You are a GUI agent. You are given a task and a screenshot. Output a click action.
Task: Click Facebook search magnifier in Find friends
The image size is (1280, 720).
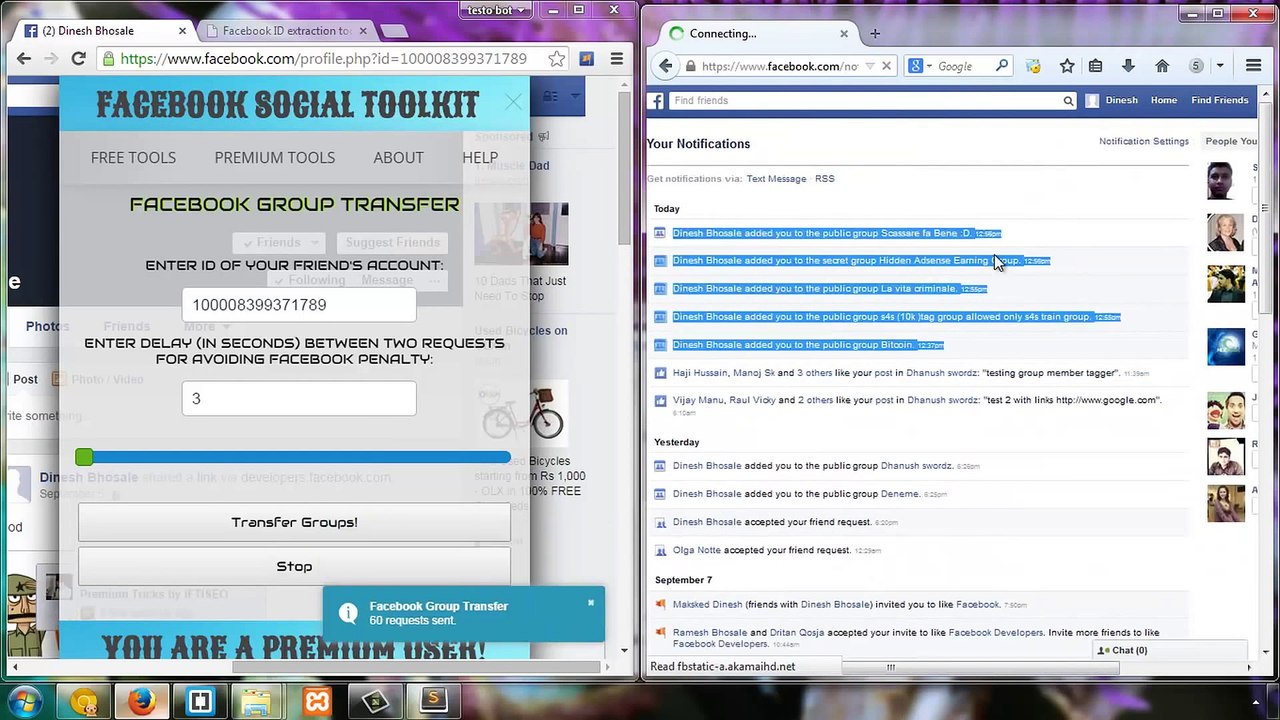(1068, 100)
